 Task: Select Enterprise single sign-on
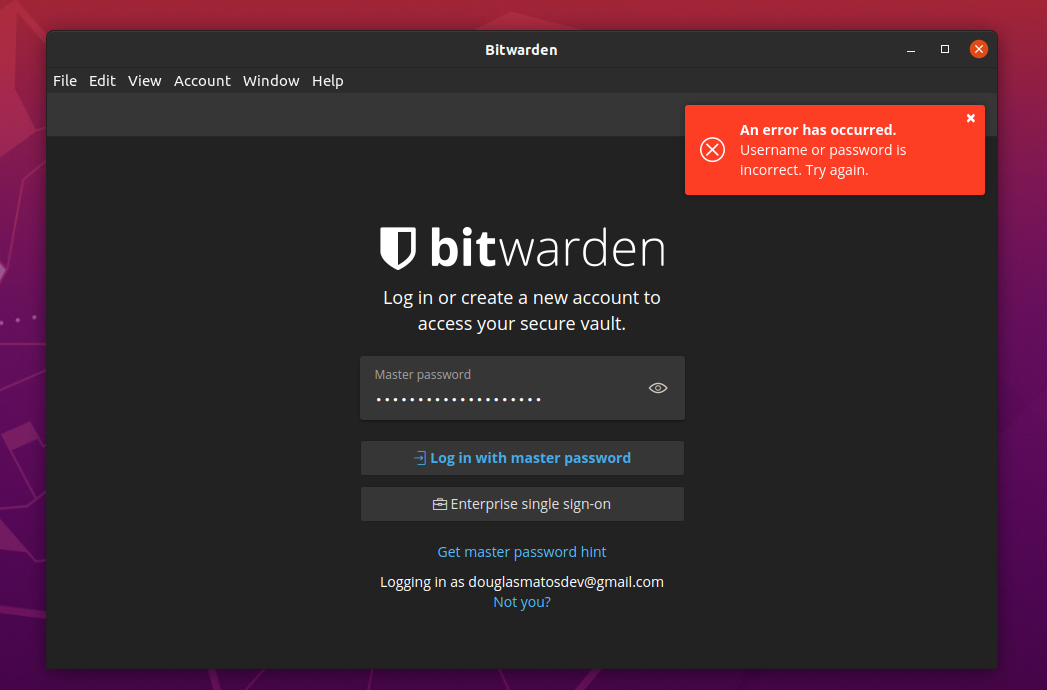[522, 504]
